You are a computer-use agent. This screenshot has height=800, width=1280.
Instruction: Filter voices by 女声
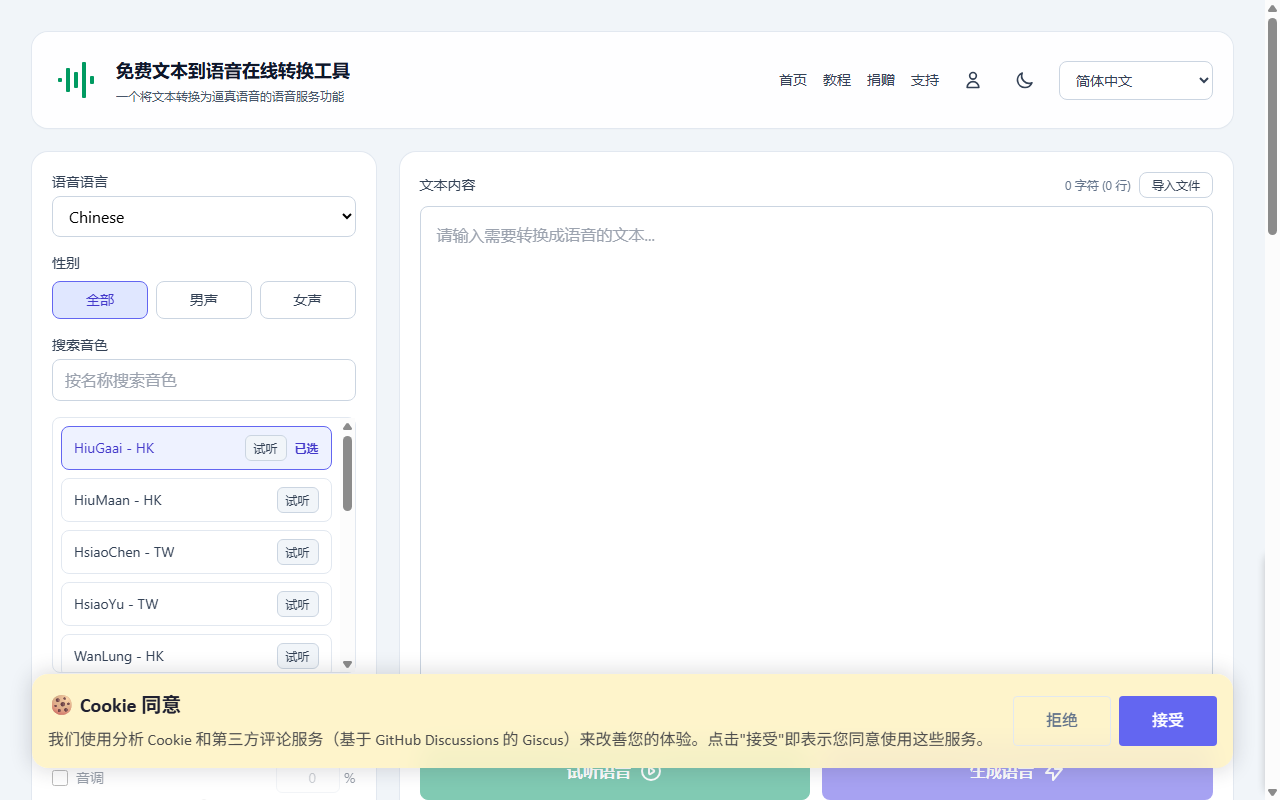[x=308, y=300]
